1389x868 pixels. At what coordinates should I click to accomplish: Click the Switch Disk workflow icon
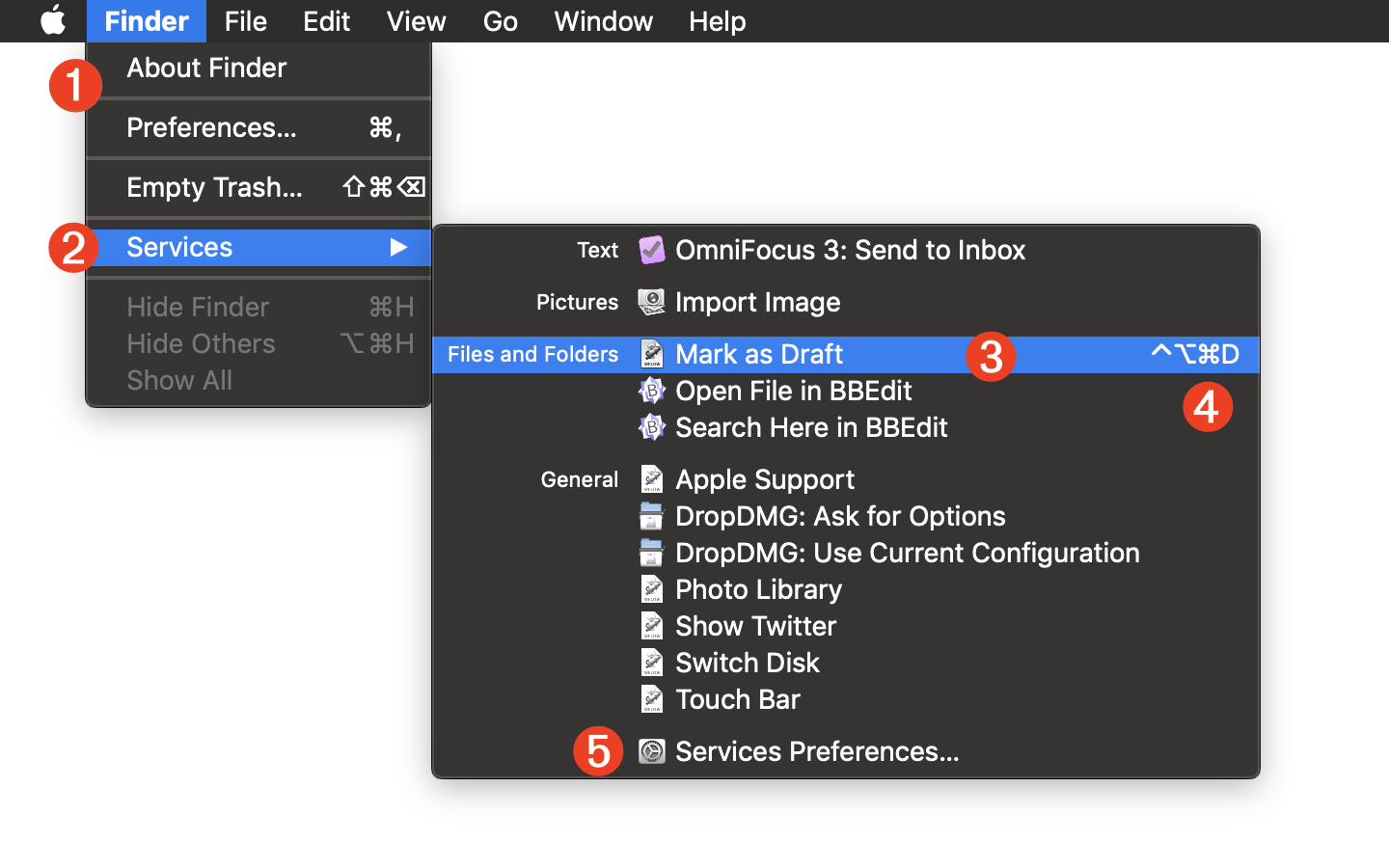(652, 663)
